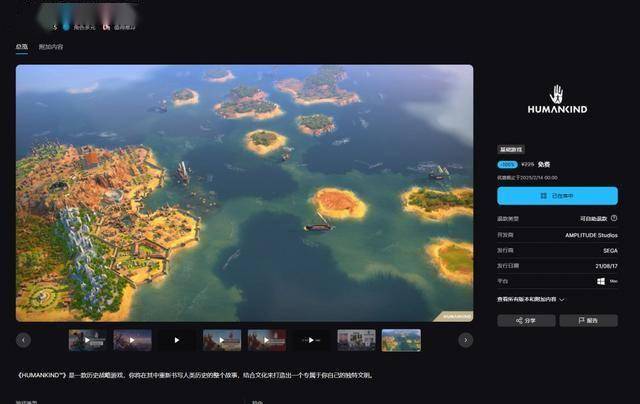Switch to the 附加内容 add-ons tab
Image resolution: width=640 pixels, height=404 pixels.
(51, 47)
